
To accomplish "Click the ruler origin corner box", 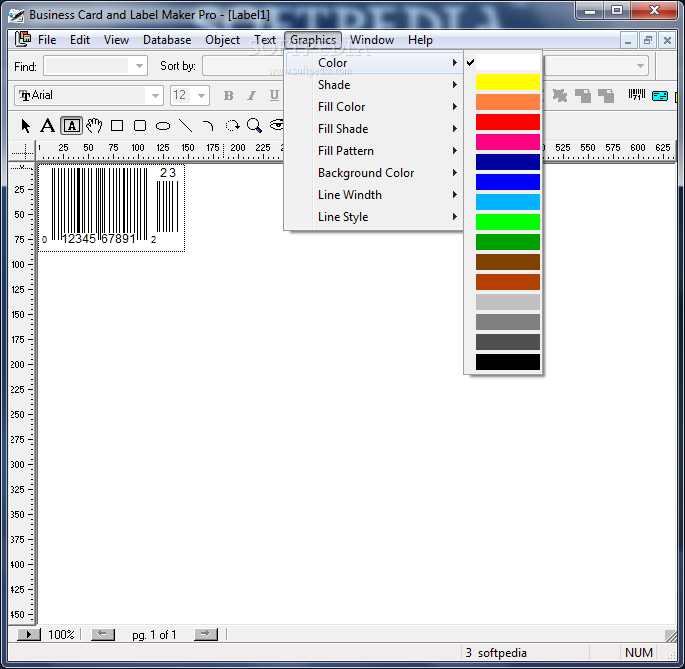I will pos(21,151).
